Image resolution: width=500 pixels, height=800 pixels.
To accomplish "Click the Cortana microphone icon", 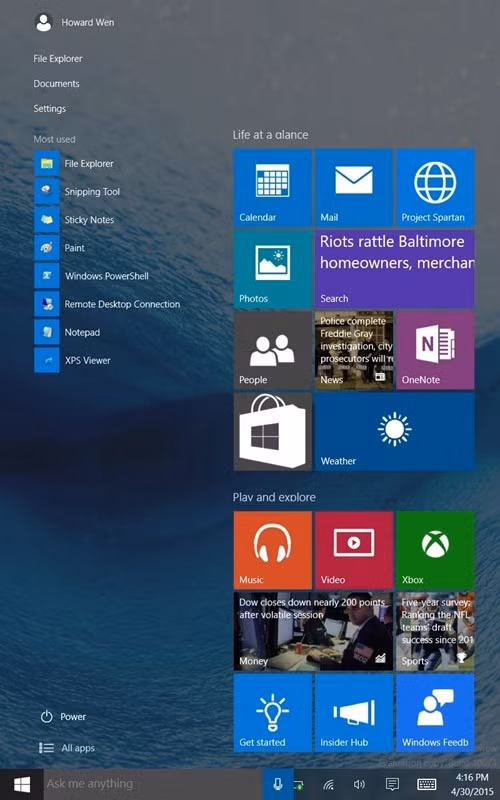I will [x=278, y=784].
